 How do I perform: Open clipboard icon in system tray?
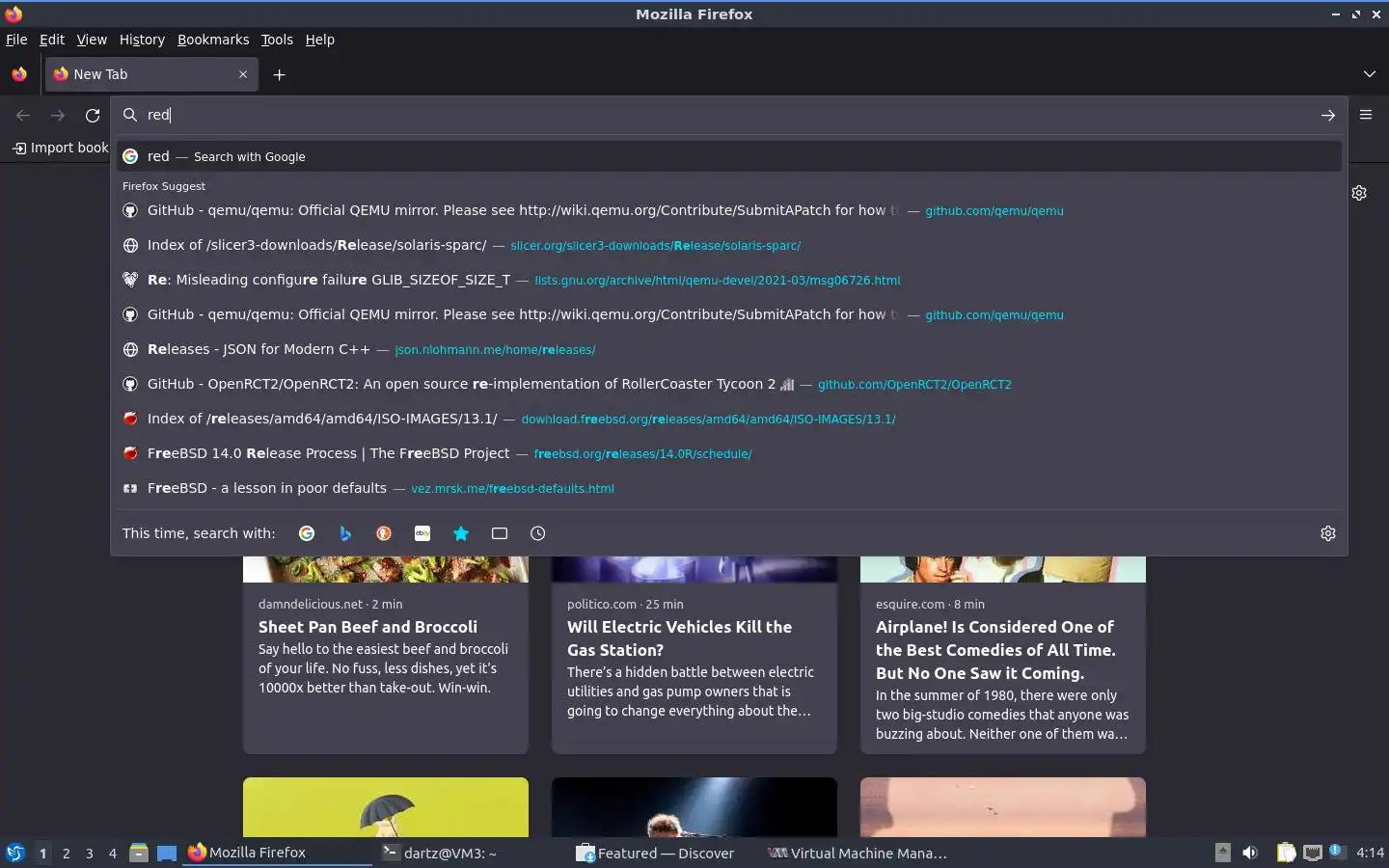pos(1286,853)
